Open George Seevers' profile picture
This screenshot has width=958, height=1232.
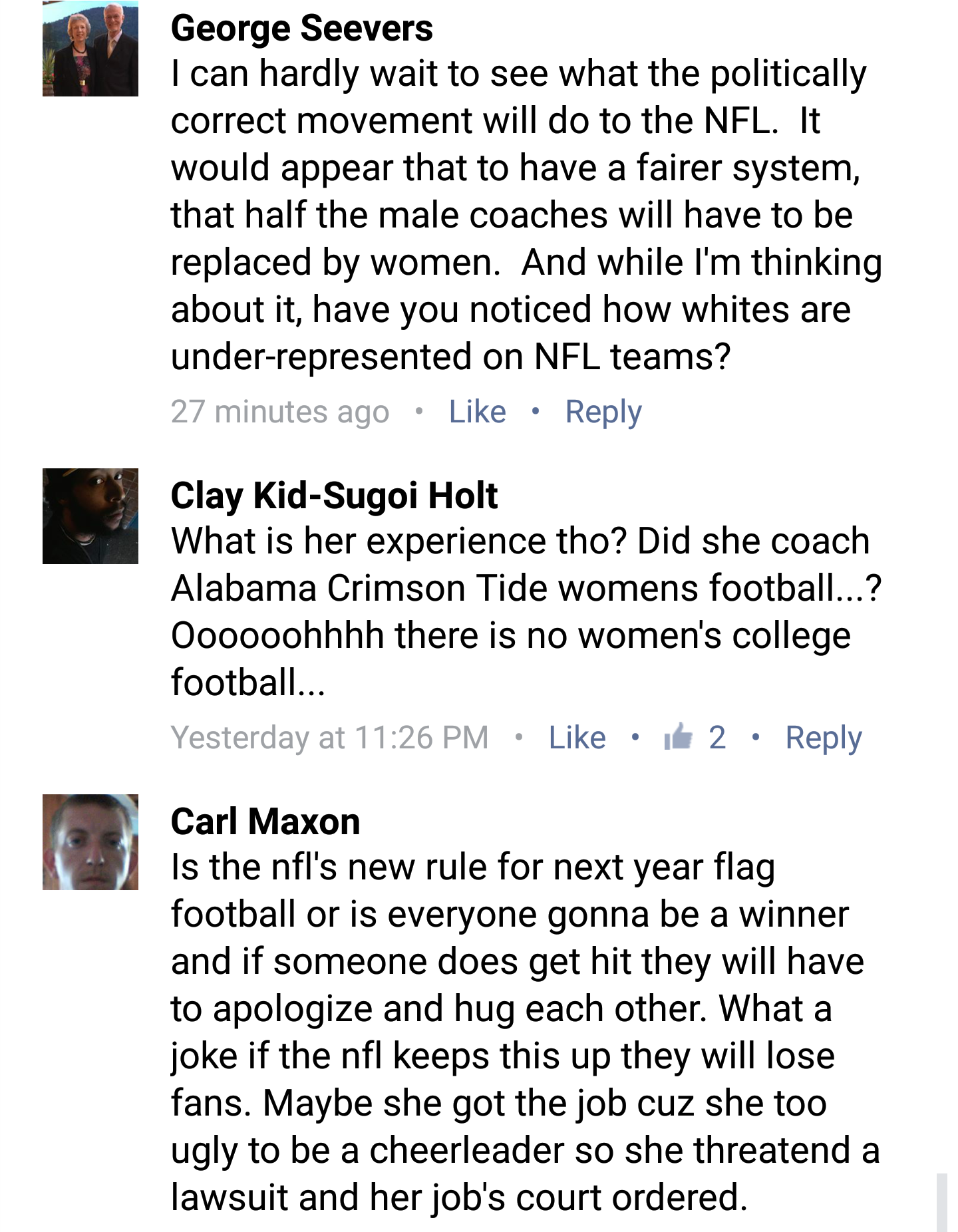(x=90, y=49)
